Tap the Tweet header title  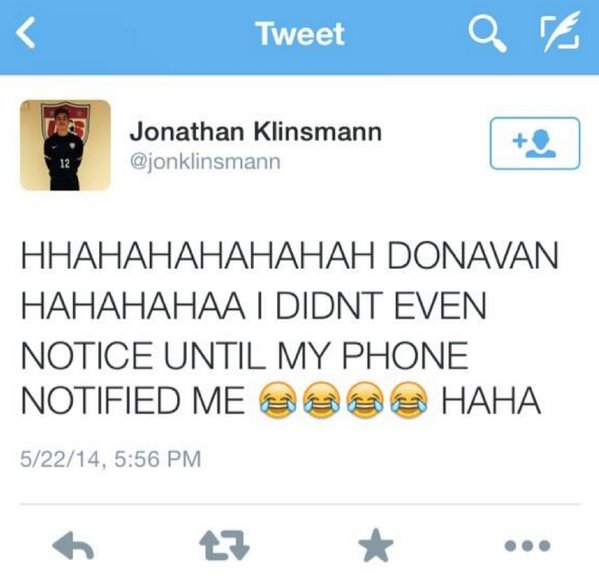[301, 34]
